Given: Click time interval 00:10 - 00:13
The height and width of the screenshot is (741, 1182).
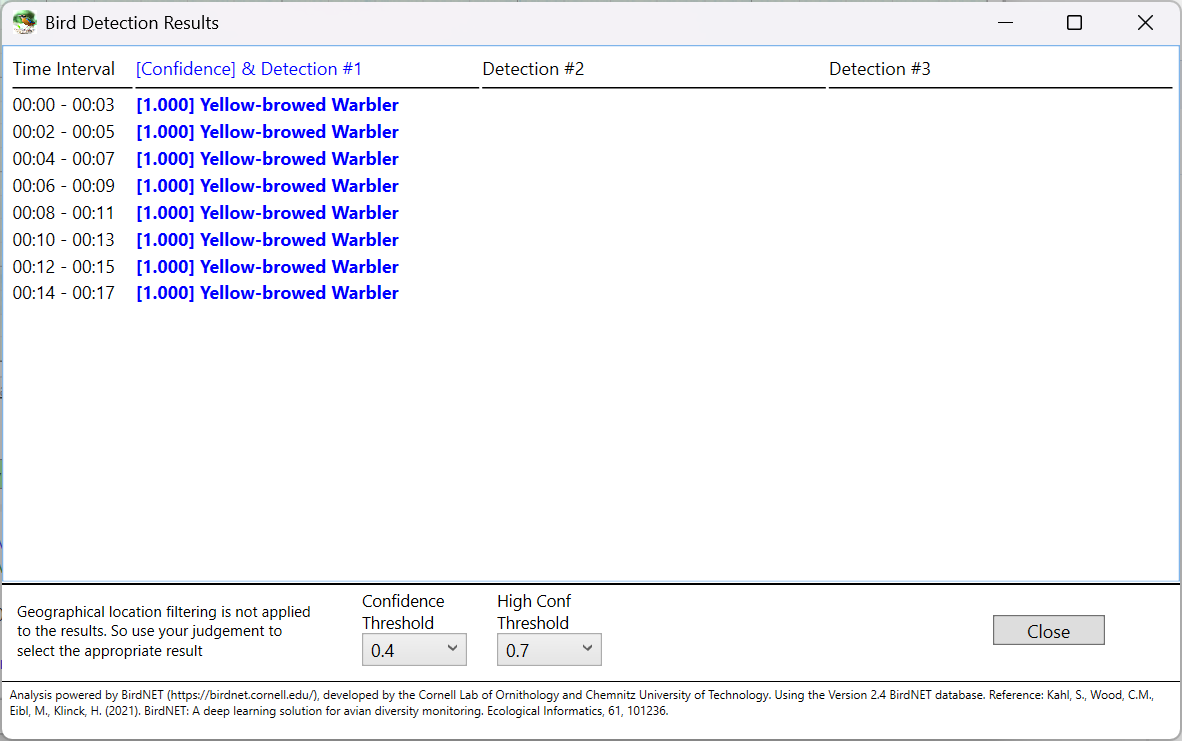Looking at the screenshot, I should tap(63, 240).
